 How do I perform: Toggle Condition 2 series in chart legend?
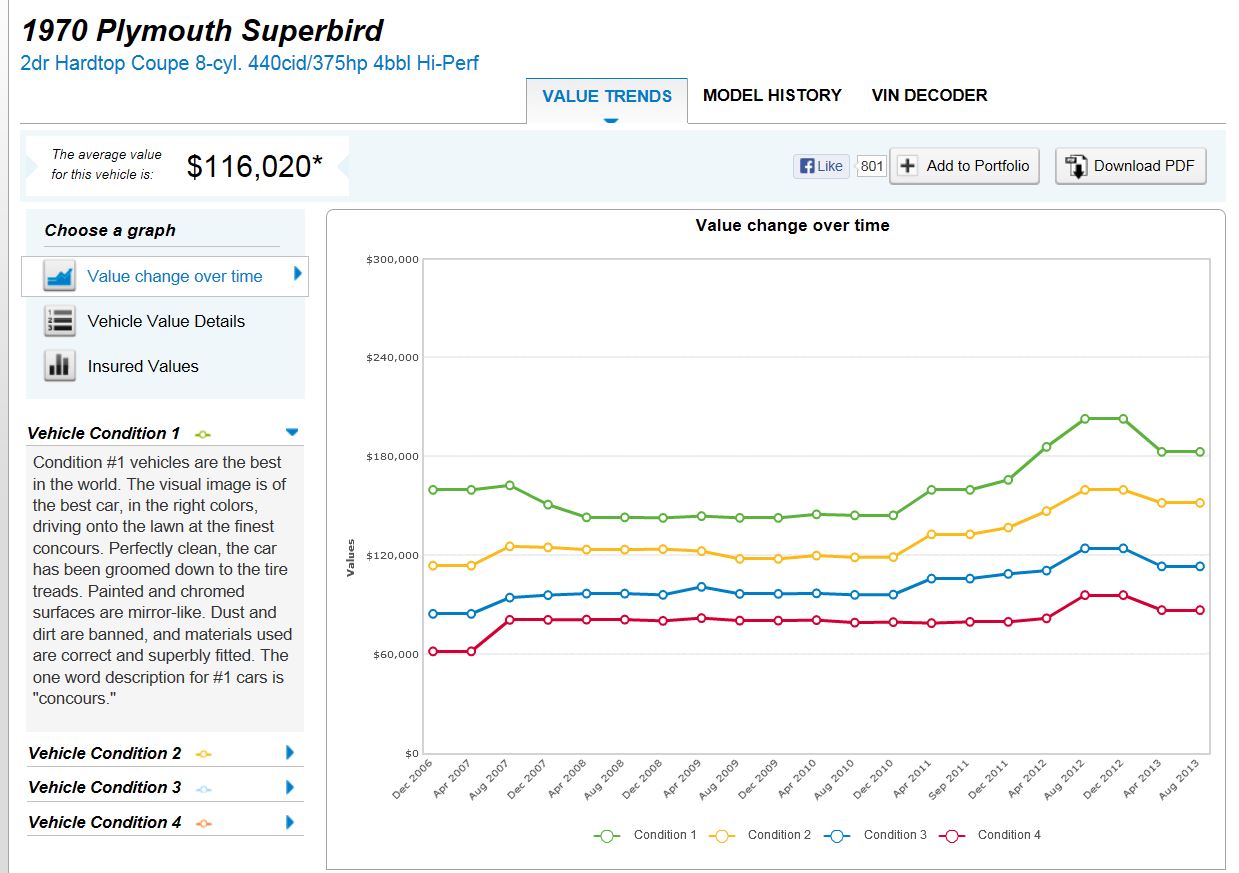tap(759, 835)
